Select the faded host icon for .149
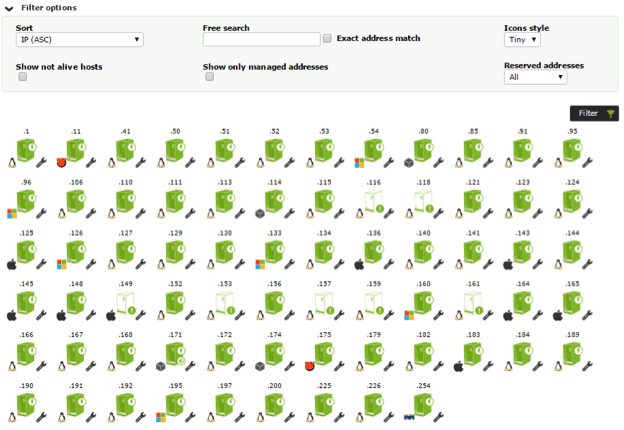 (126, 303)
